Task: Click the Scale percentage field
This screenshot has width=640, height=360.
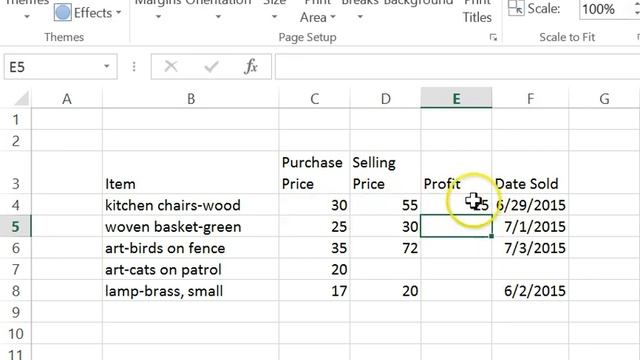Action: [x=607, y=9]
